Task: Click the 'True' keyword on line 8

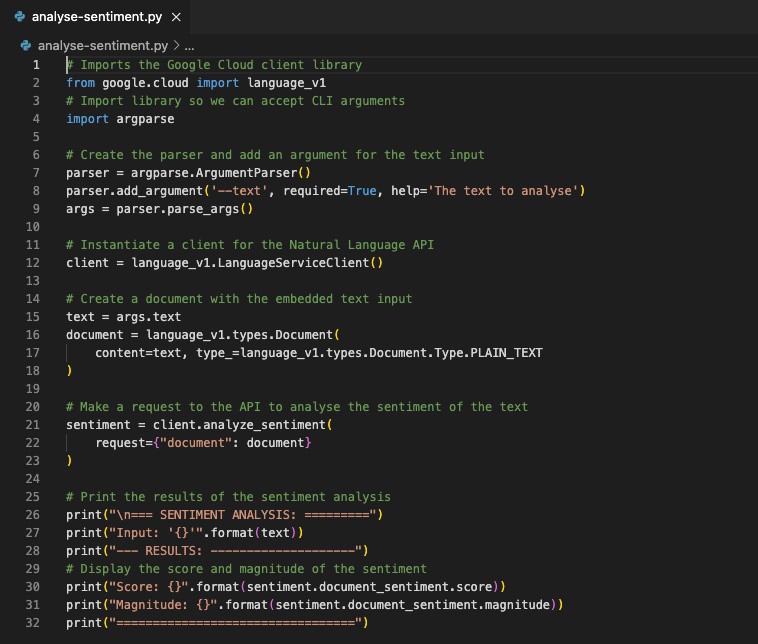Action: point(362,191)
